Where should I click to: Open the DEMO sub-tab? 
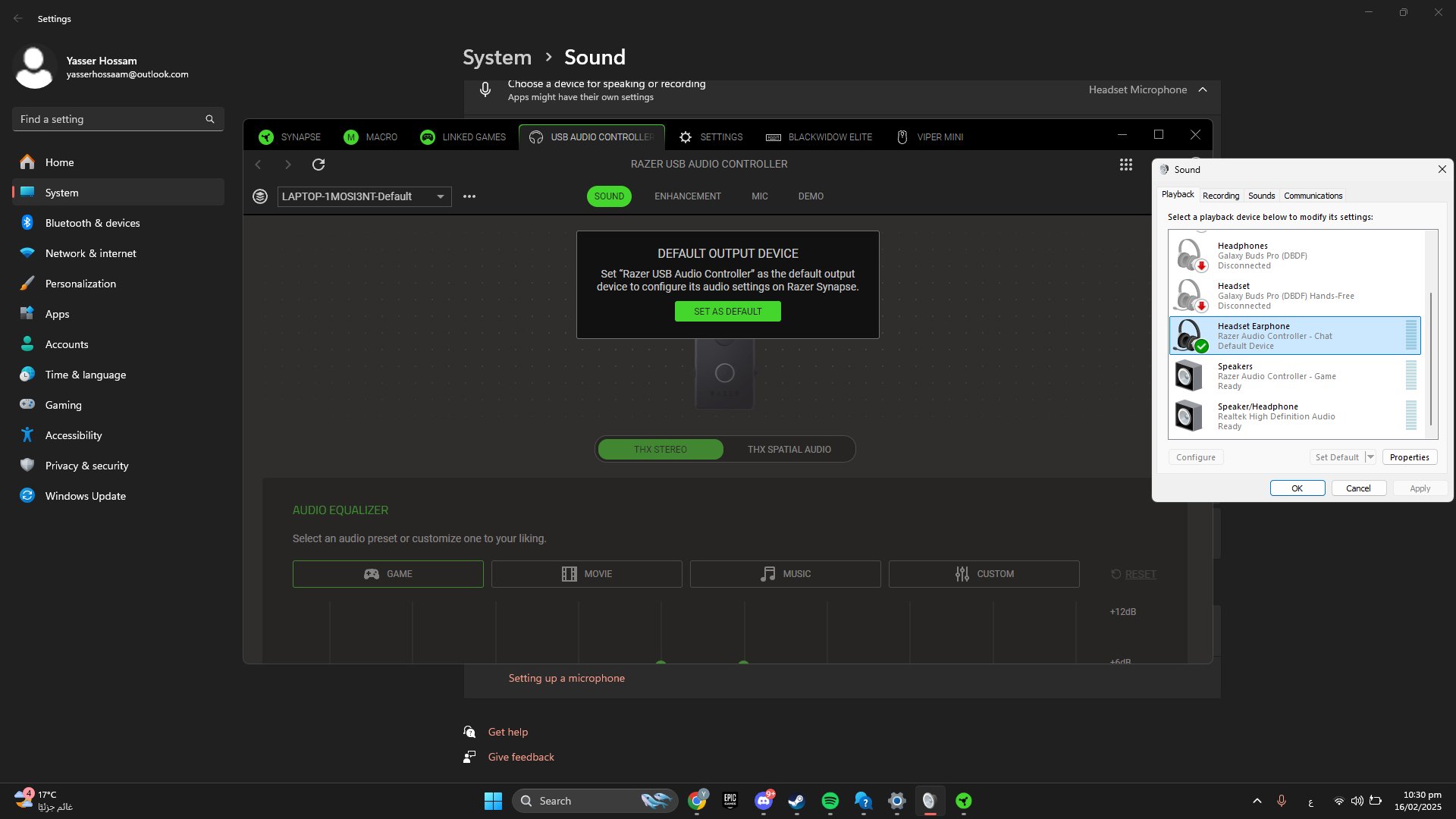coord(811,196)
